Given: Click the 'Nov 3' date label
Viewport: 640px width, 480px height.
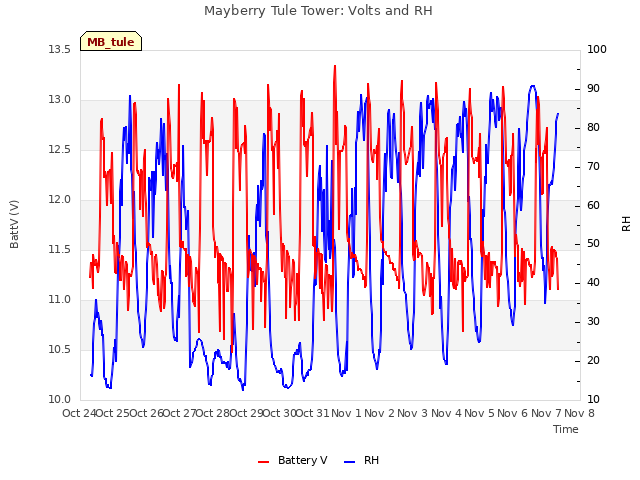Looking at the screenshot, I should pyautogui.click(x=413, y=413).
